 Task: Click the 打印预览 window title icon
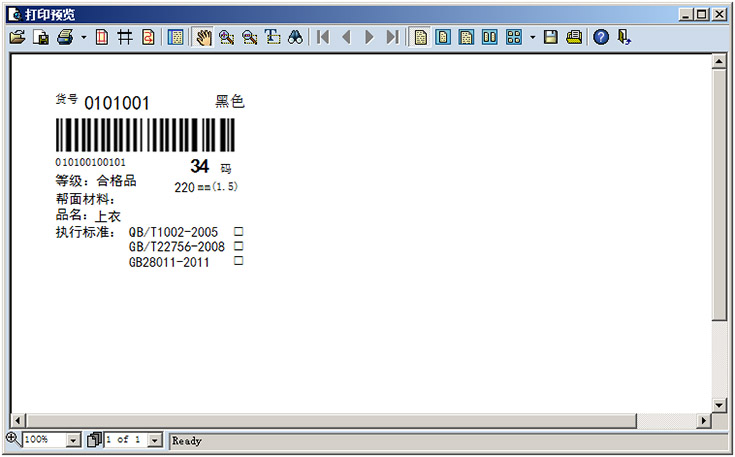15,15
